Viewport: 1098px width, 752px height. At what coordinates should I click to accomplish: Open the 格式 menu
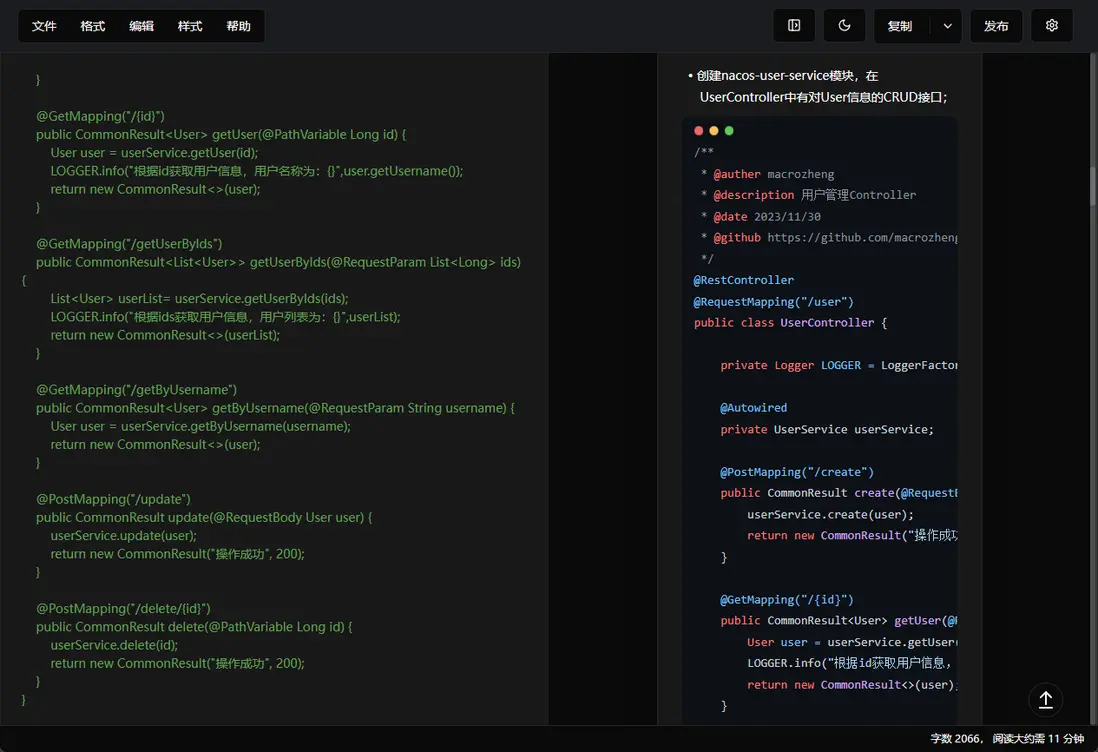point(93,26)
